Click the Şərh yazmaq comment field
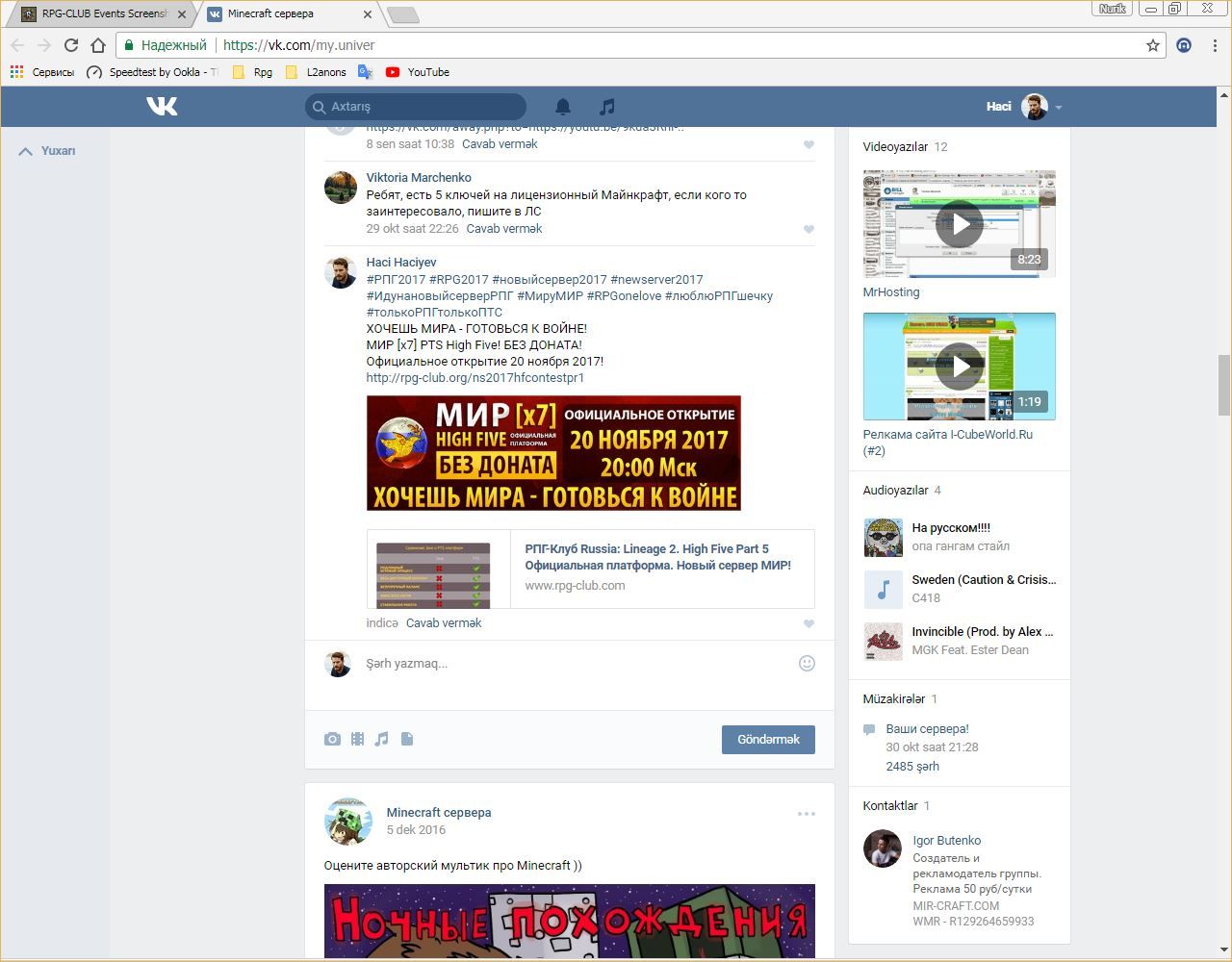This screenshot has height=962, width=1232. [576, 664]
